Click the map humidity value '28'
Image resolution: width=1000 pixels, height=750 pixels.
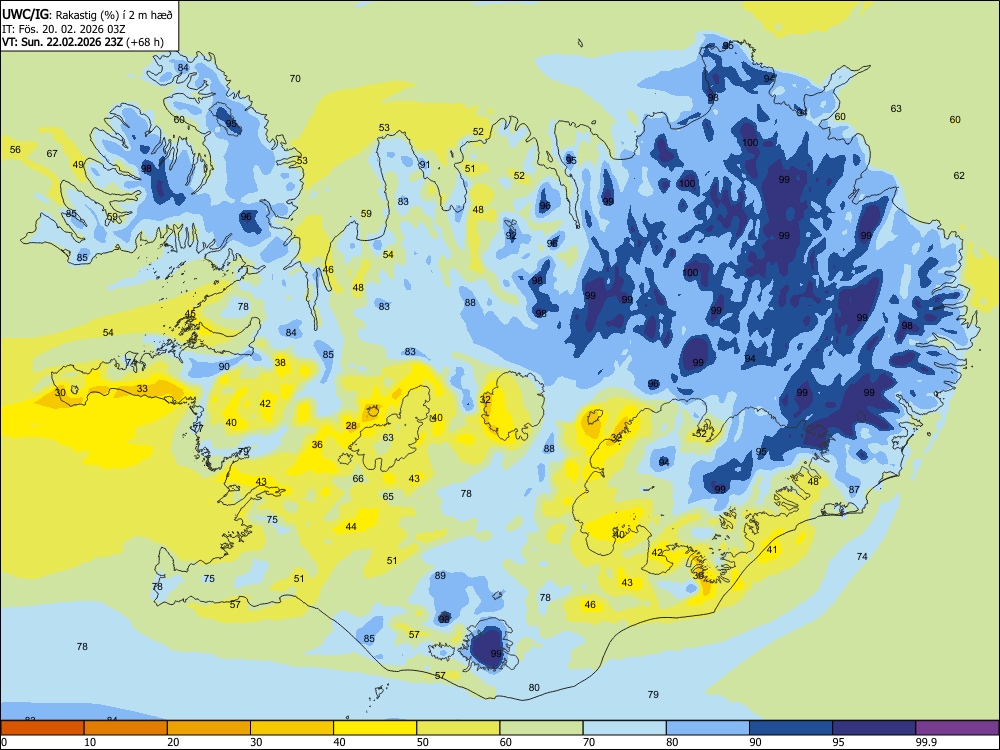[351, 425]
